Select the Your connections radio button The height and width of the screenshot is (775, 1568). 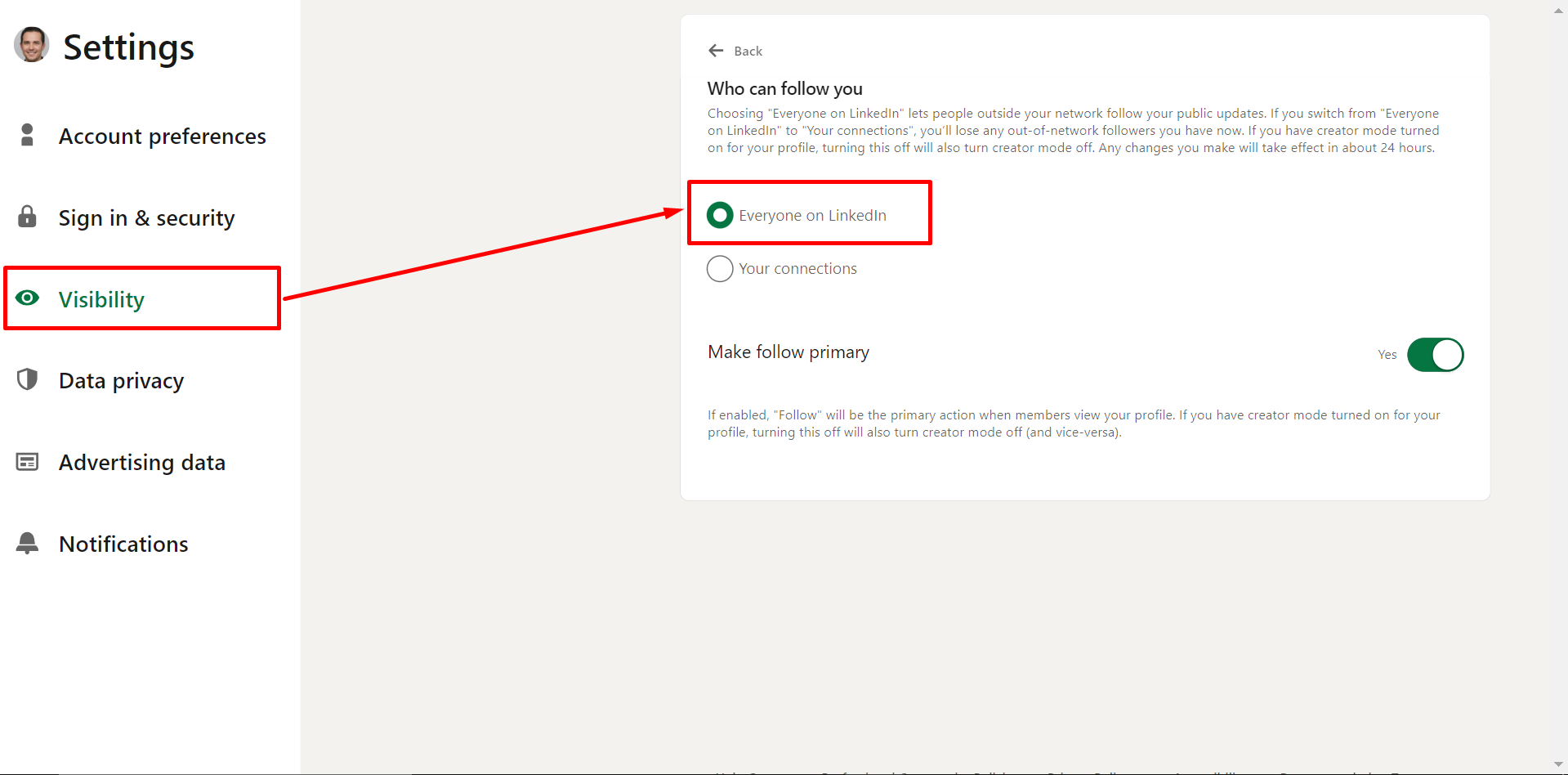pos(720,269)
